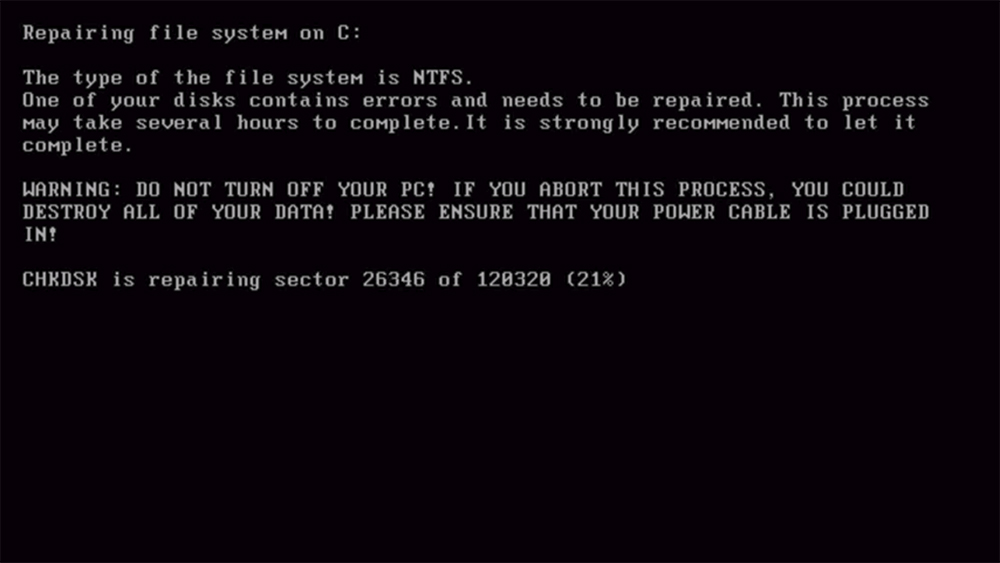Click the (21%) progress percentage
Screen dimensions: 1000x563
pos(596,279)
